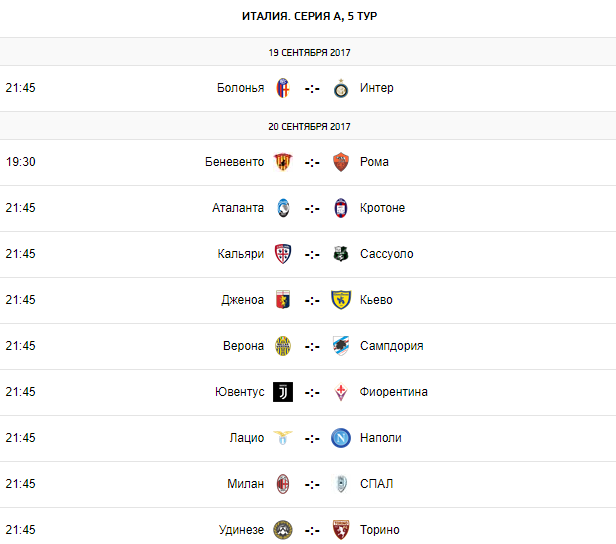Screen dimensions: 616x544
Task: Click the Milan club crest icon
Action: tap(283, 484)
